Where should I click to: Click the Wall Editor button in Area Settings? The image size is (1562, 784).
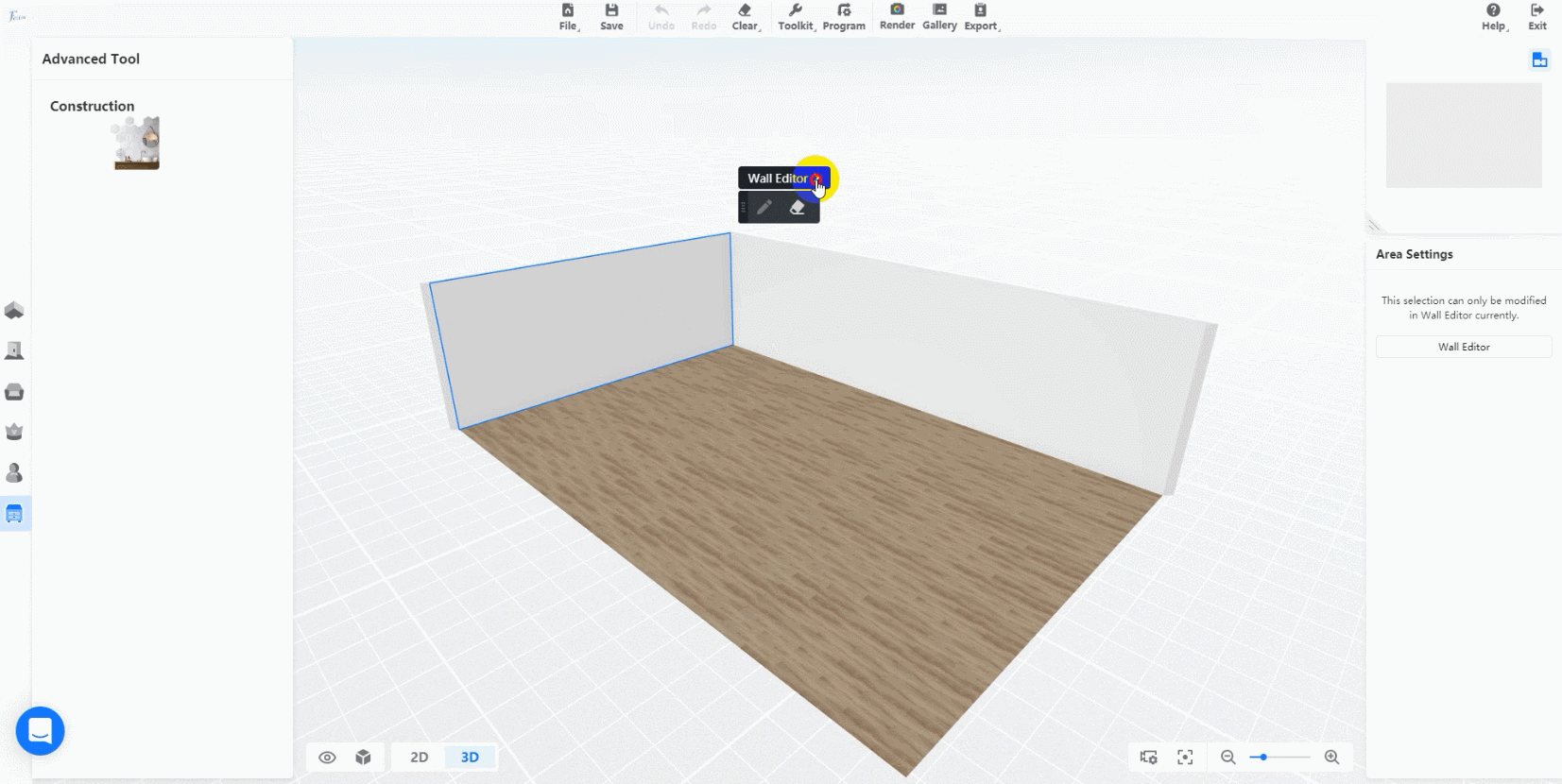(x=1464, y=347)
